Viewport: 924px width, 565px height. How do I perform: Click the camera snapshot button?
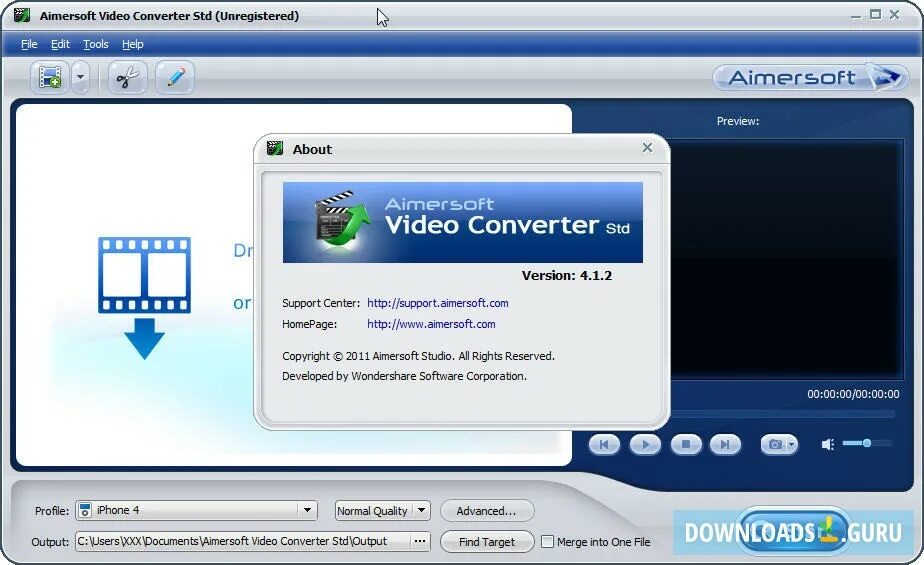click(774, 444)
